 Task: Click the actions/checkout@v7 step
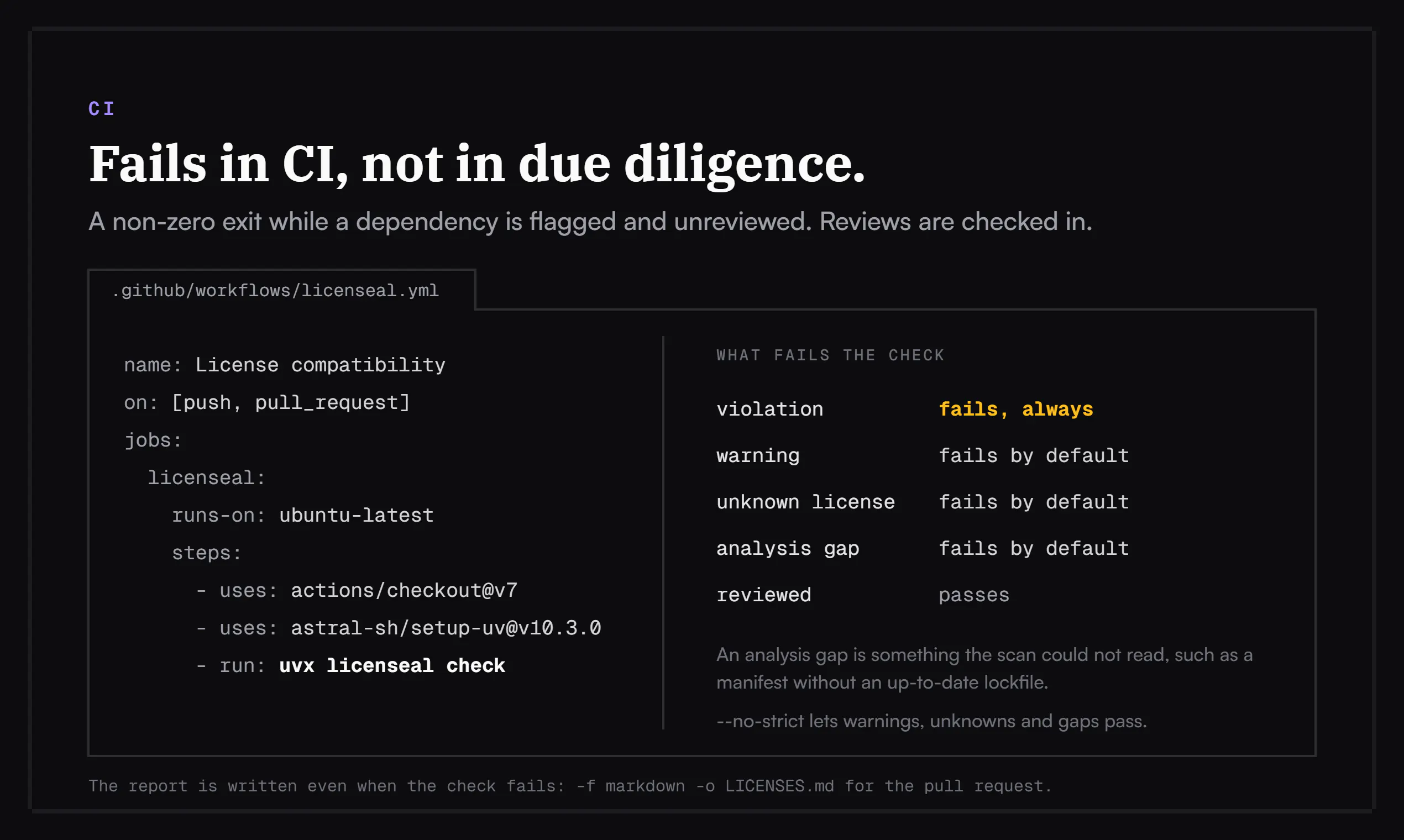pyautogui.click(x=357, y=590)
